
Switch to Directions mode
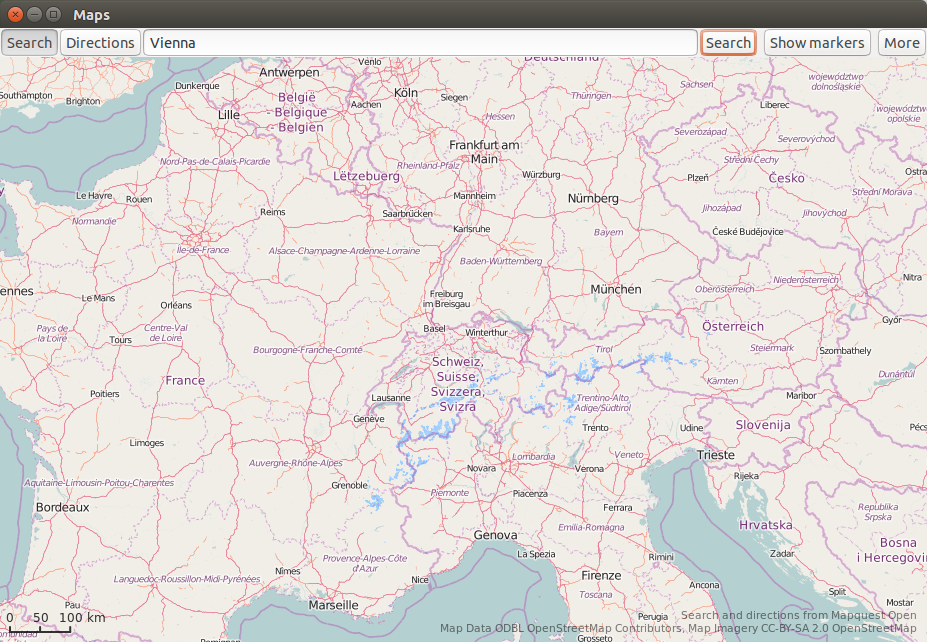pyautogui.click(x=100, y=43)
